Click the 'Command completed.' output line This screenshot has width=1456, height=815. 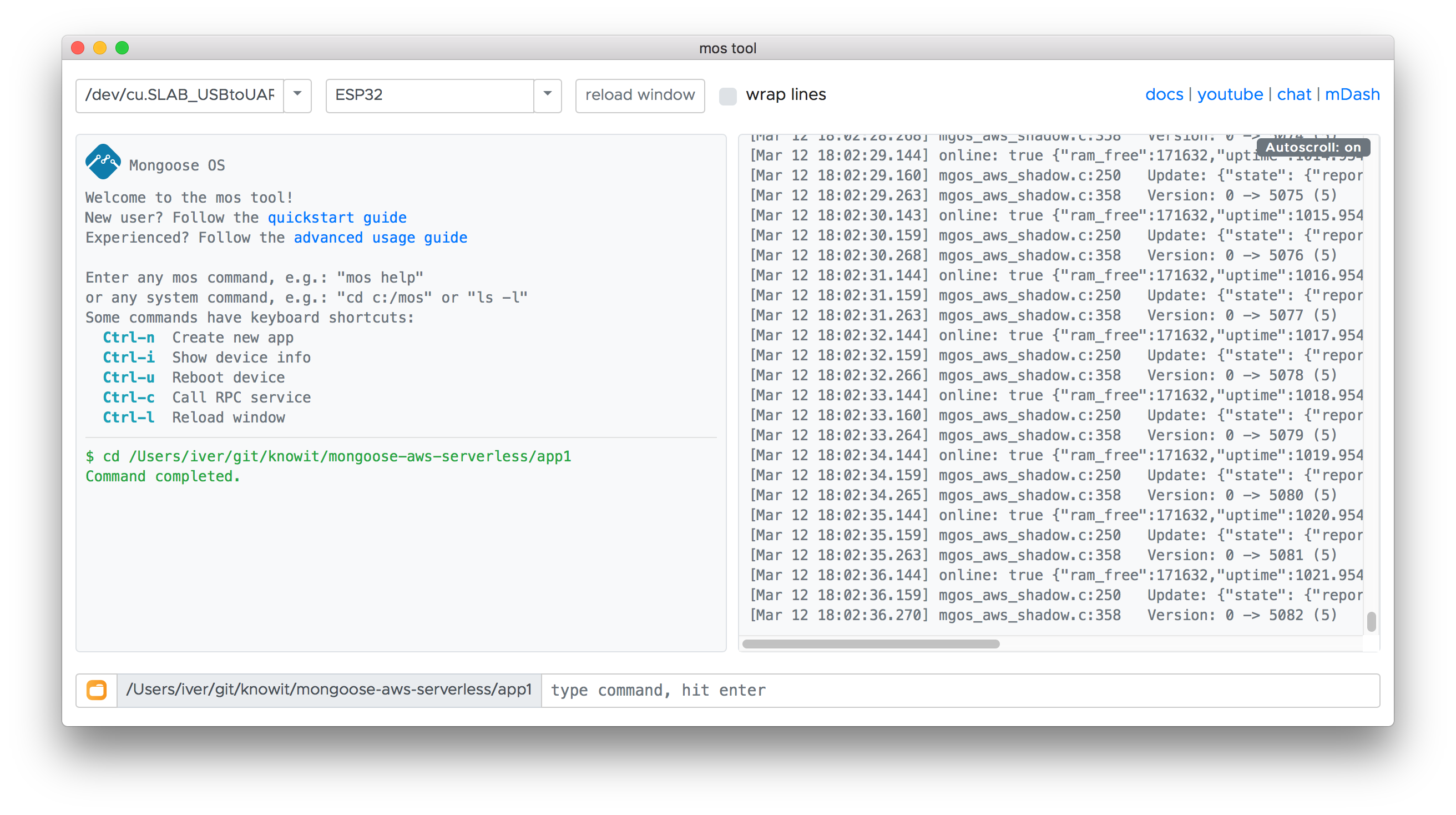[163, 476]
